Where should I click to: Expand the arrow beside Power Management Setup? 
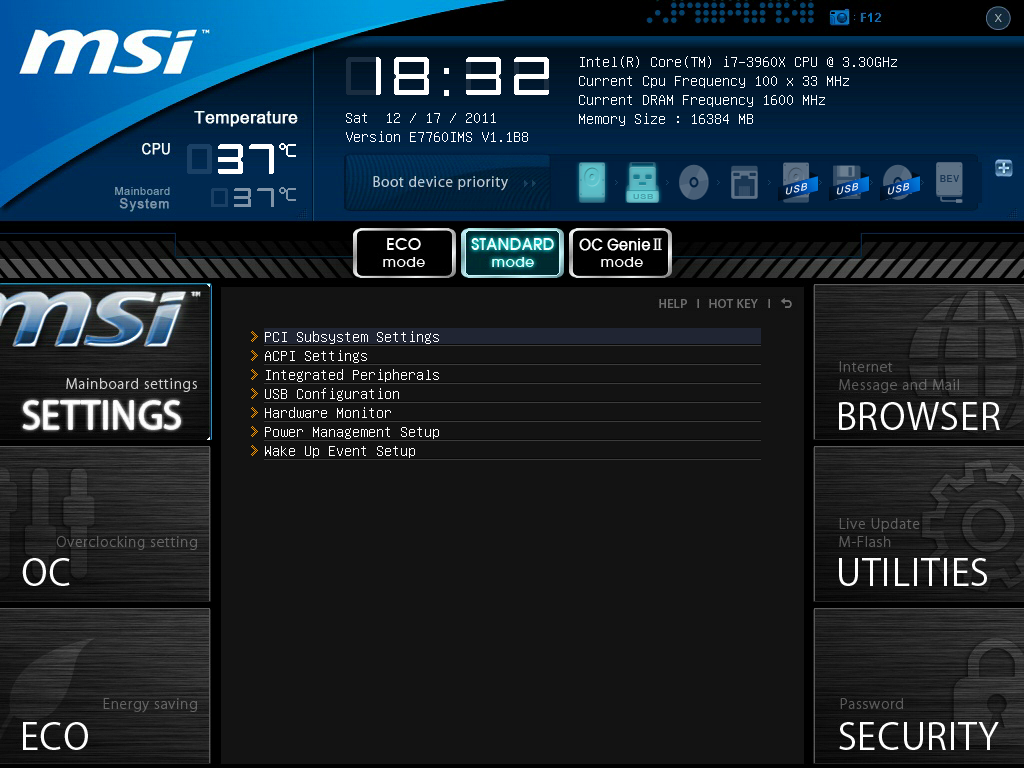point(255,431)
